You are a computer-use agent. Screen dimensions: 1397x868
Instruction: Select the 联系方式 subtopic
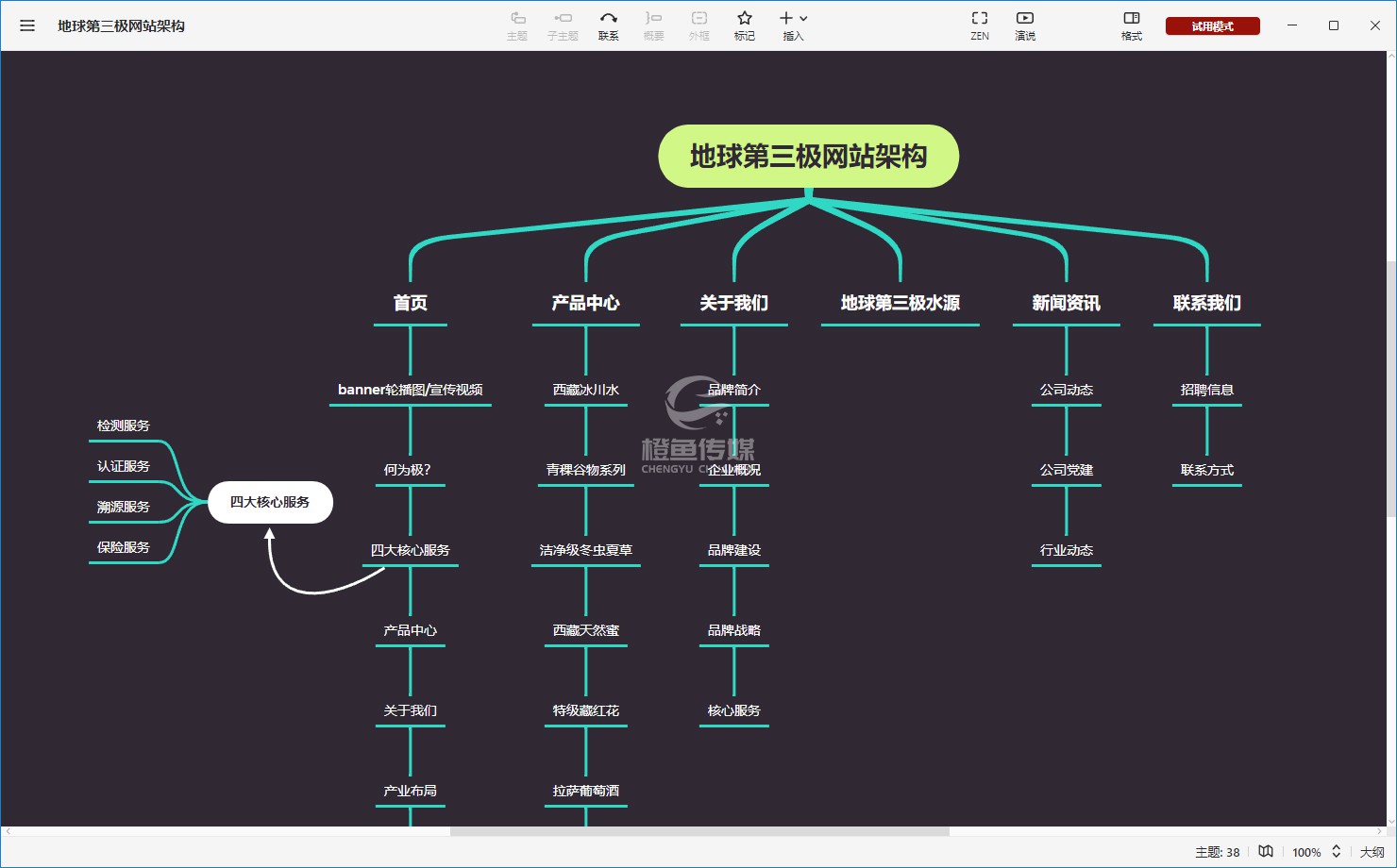point(1207,470)
